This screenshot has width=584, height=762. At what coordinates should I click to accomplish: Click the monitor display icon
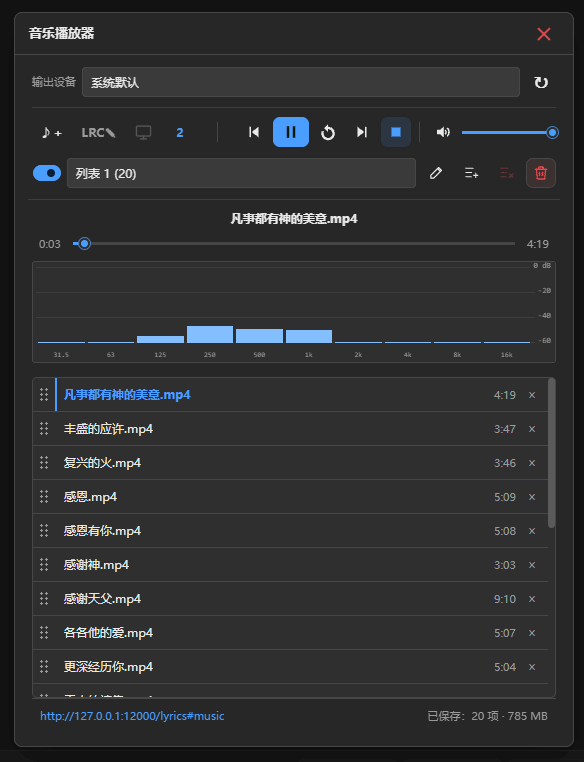(x=143, y=132)
